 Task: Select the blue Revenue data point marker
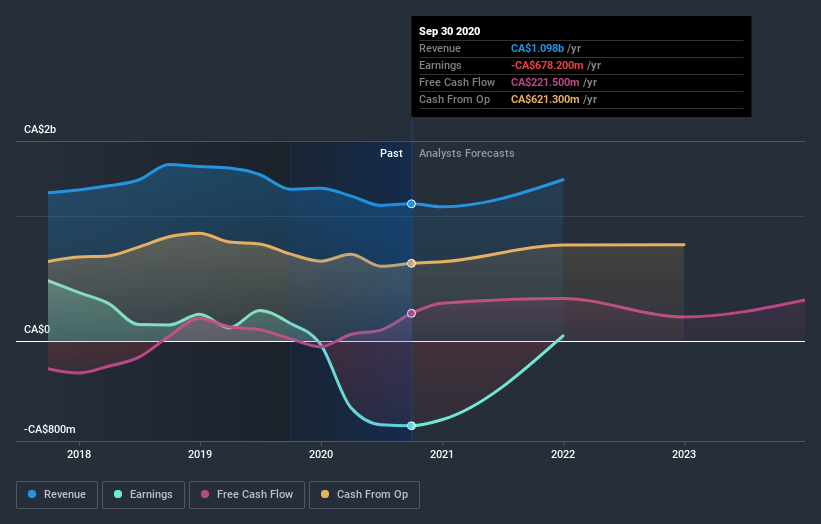tap(412, 204)
